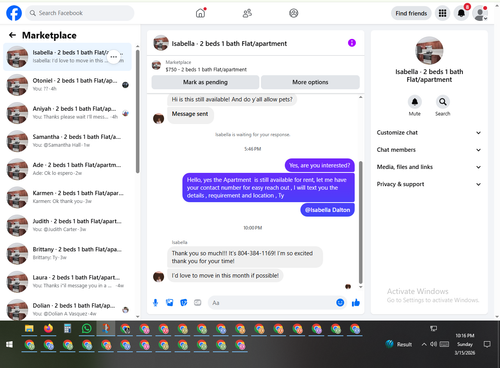Click the conversation list scrollbar thumb

pos(138,112)
